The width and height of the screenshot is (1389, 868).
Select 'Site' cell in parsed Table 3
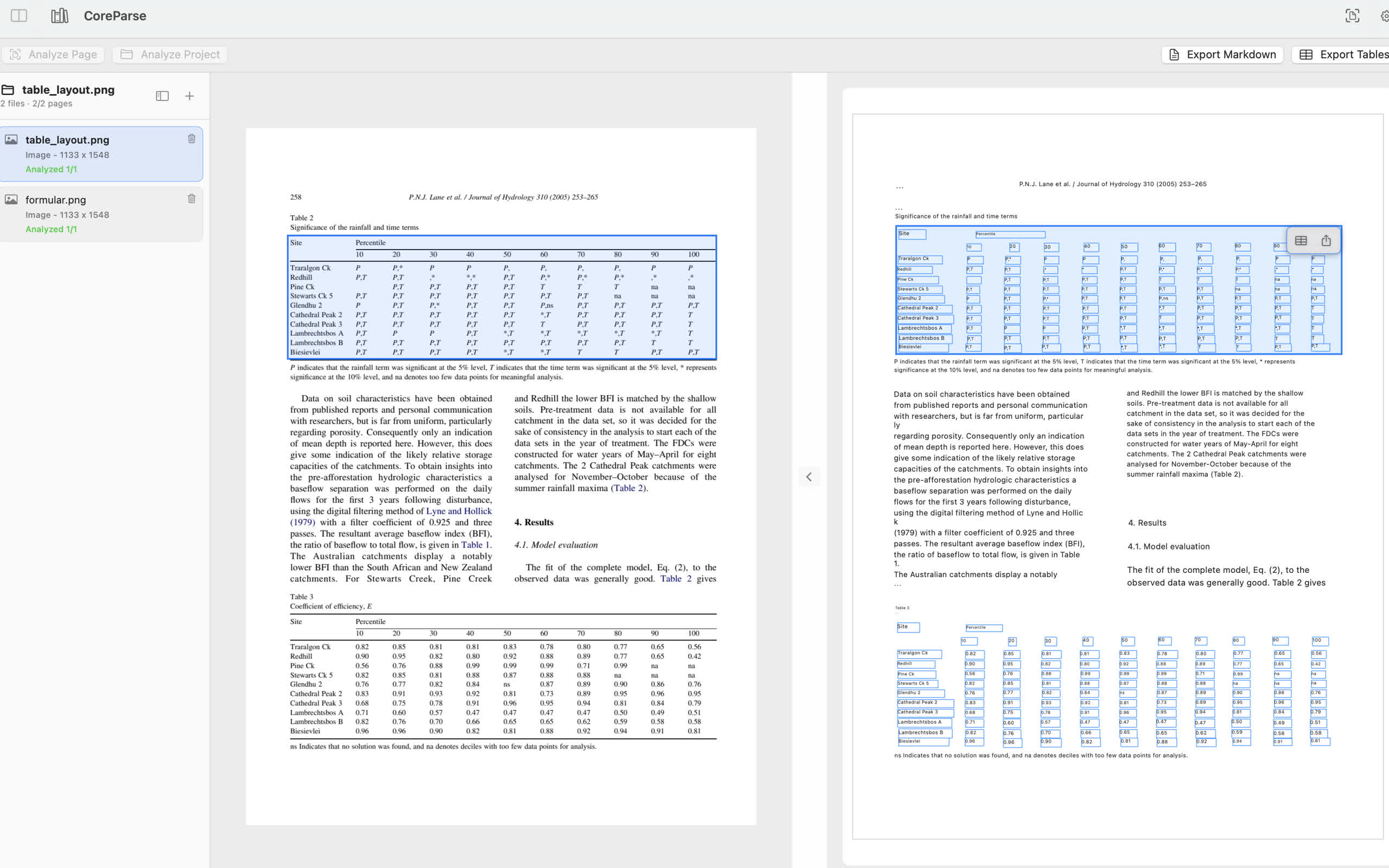[x=908, y=628]
